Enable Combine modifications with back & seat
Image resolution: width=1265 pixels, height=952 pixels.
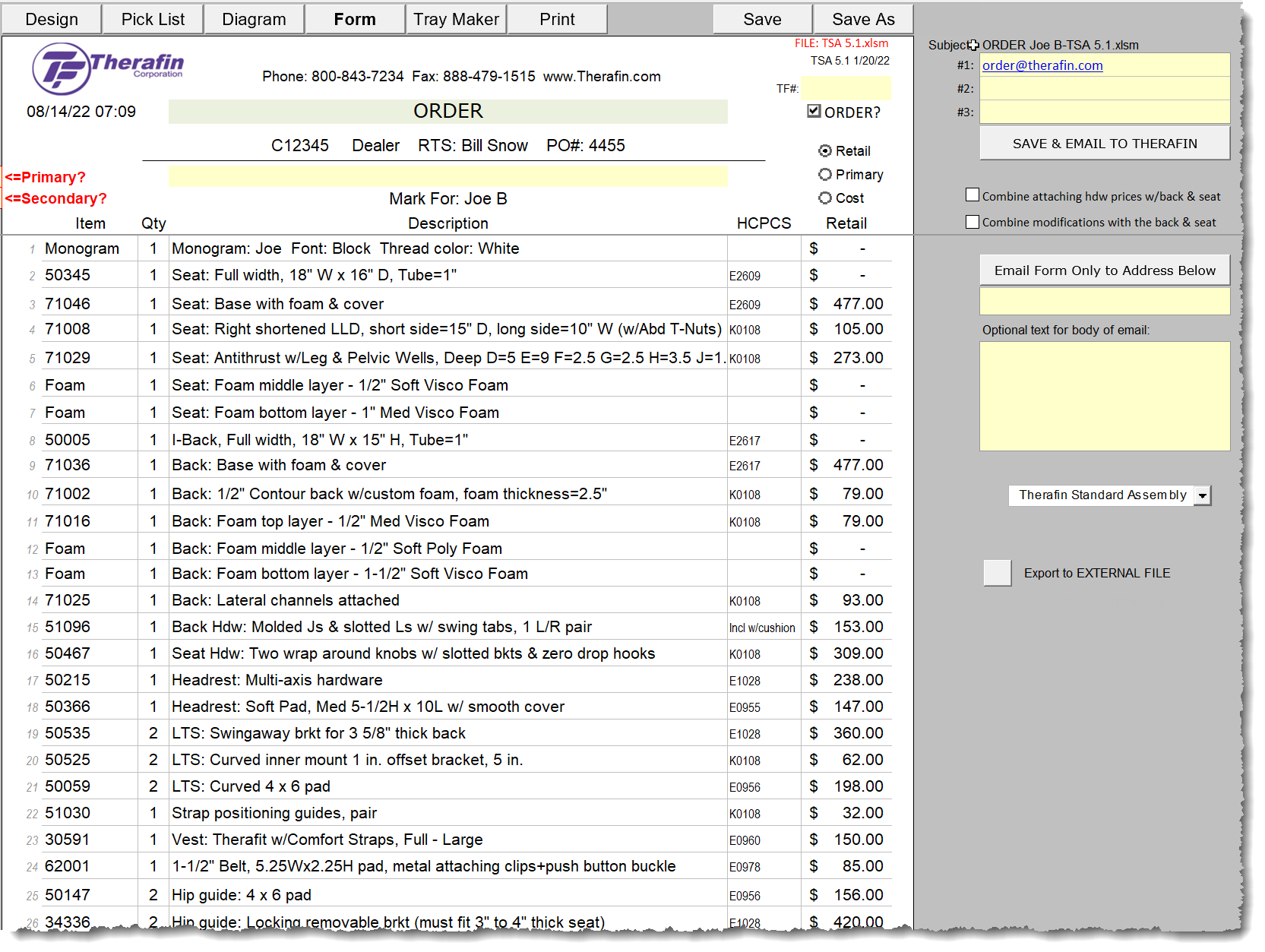click(x=972, y=222)
